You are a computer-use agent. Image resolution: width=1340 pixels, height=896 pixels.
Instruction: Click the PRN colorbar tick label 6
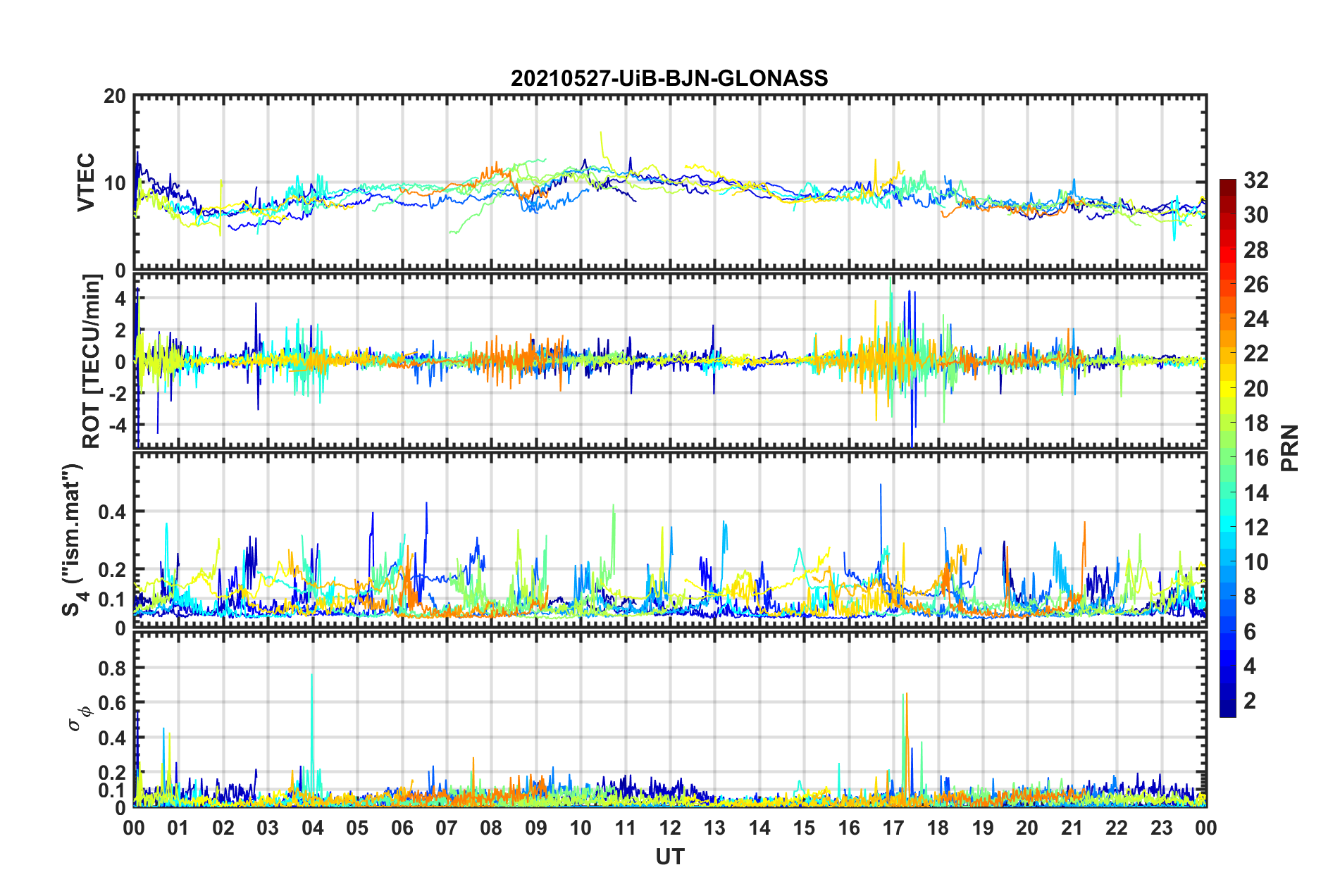click(1251, 632)
